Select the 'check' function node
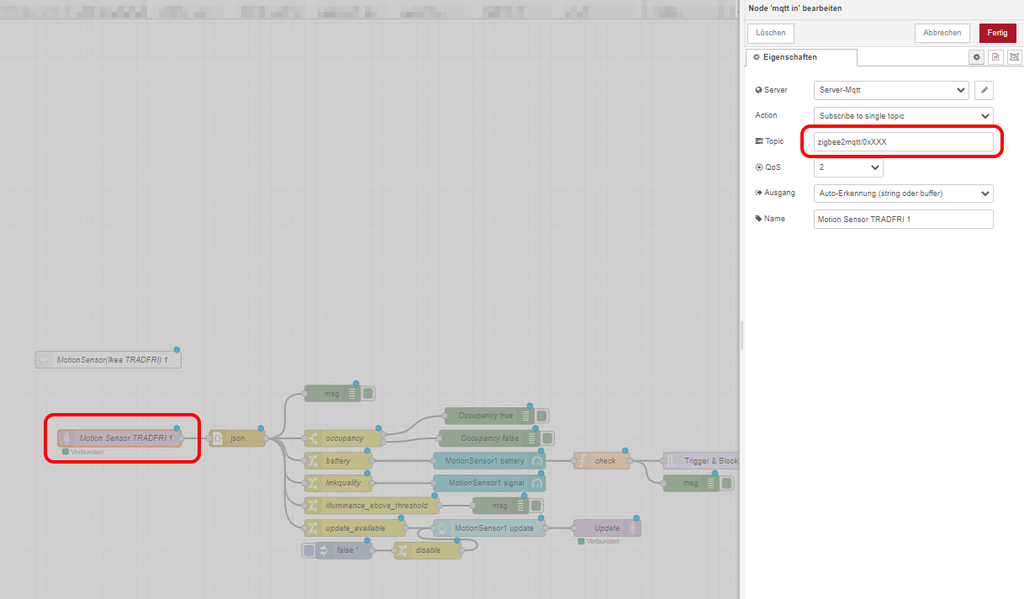The width and height of the screenshot is (1024, 599). click(x=602, y=461)
